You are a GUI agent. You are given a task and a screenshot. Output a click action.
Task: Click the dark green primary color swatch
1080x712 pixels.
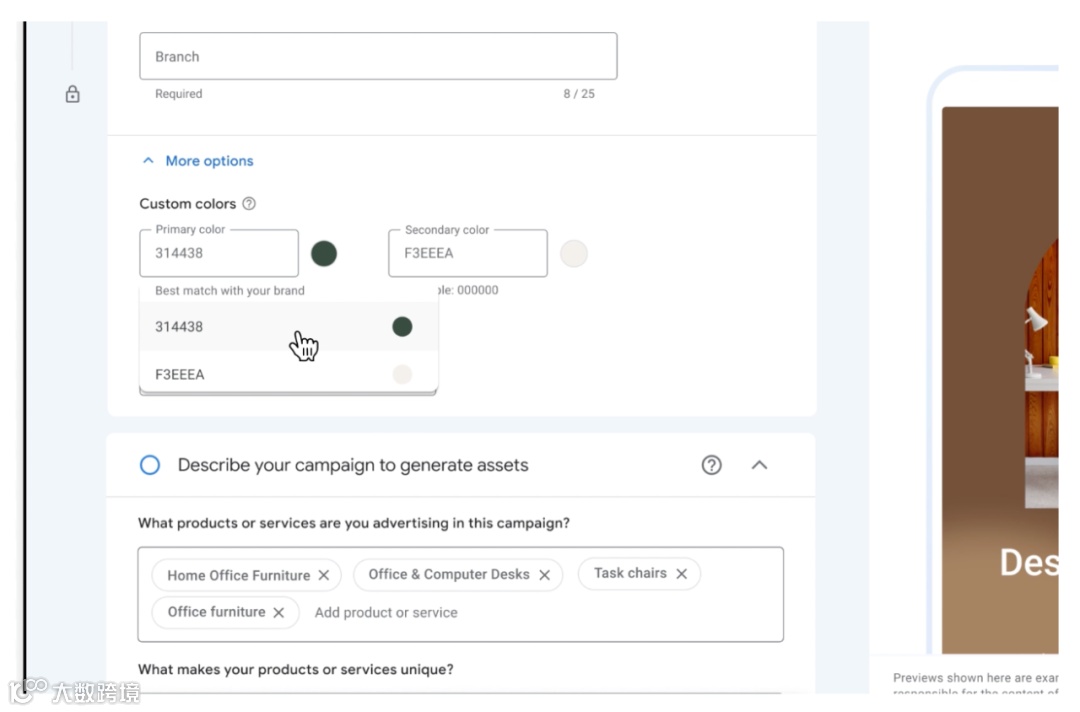[x=324, y=254]
